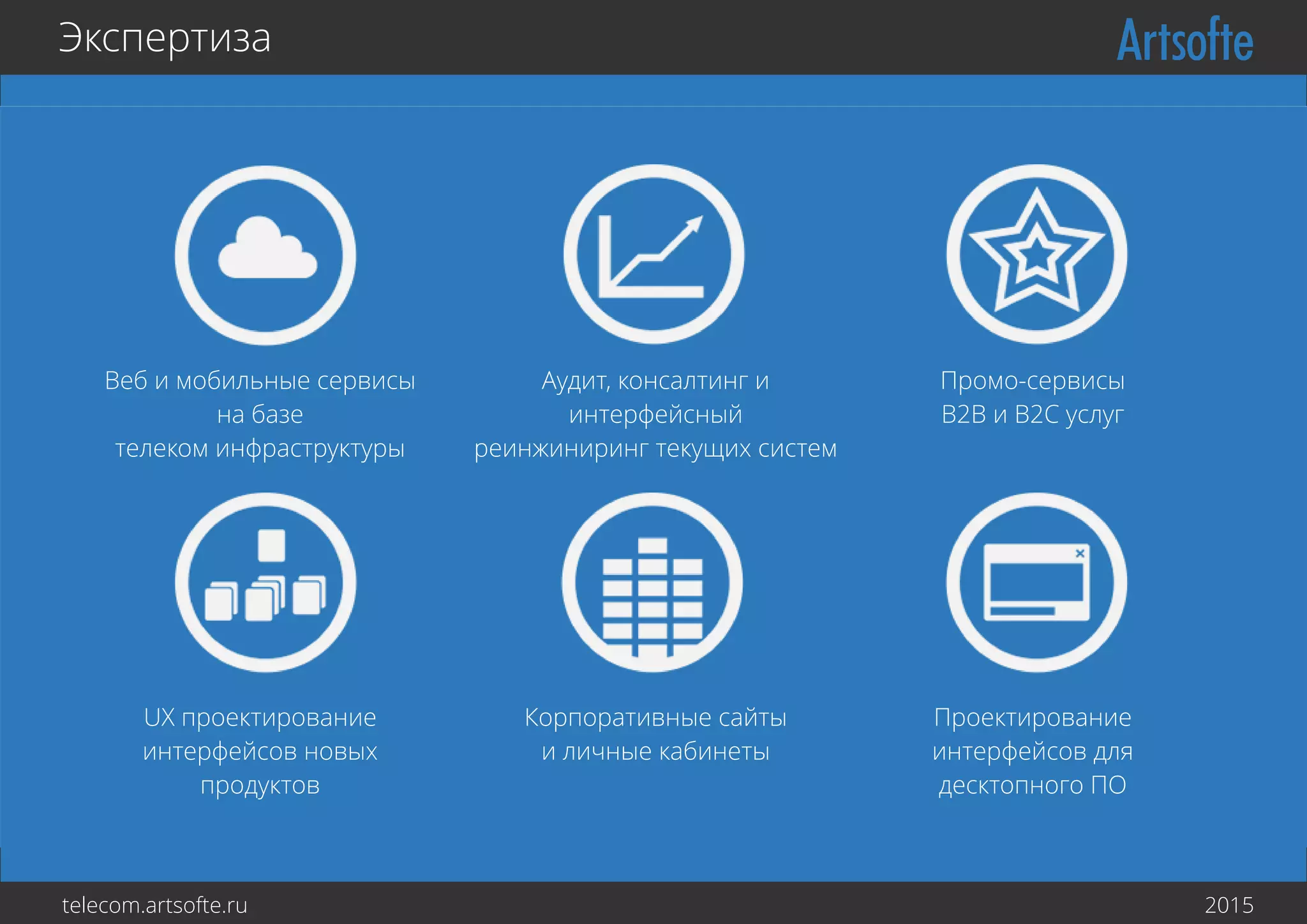Click the Artsofte logo
Viewport: 1307px width, 924px height.
[1184, 40]
